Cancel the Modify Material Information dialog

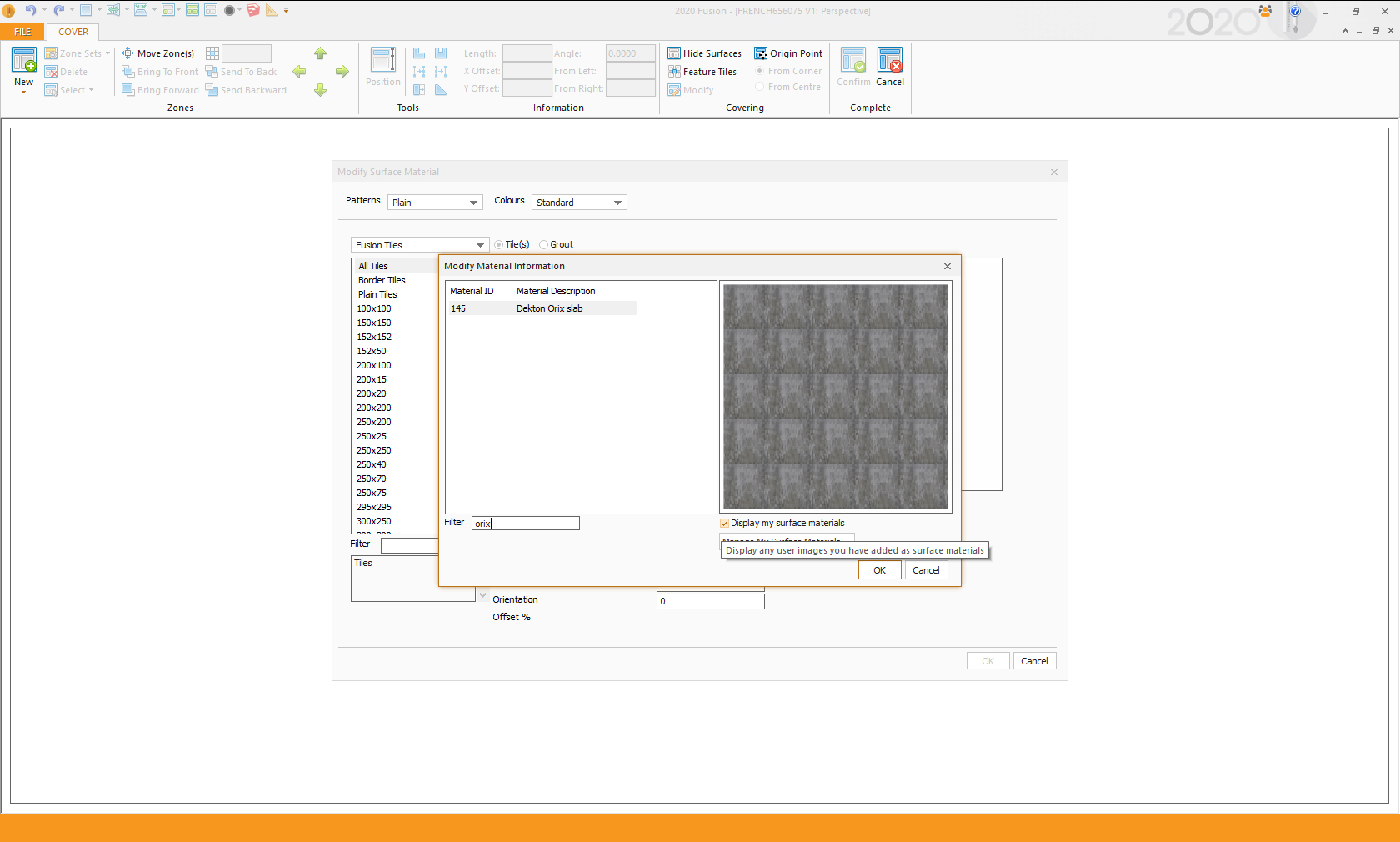click(926, 570)
